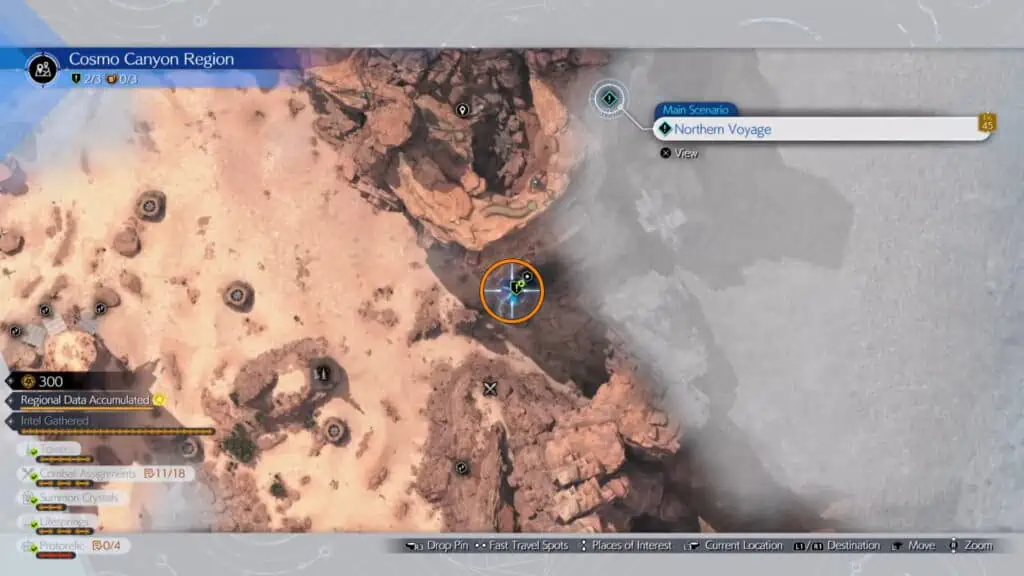Click Fast Travel Spots in the hint bar
1024x576 pixels.
point(528,545)
